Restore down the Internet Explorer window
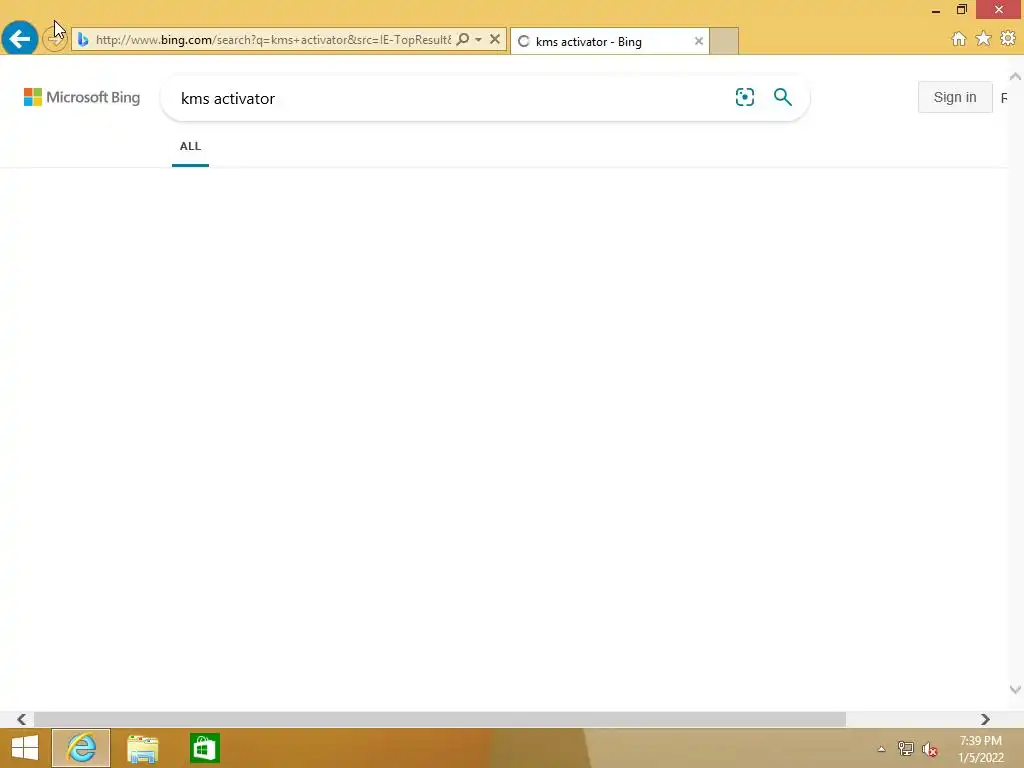The image size is (1024, 768). (962, 9)
